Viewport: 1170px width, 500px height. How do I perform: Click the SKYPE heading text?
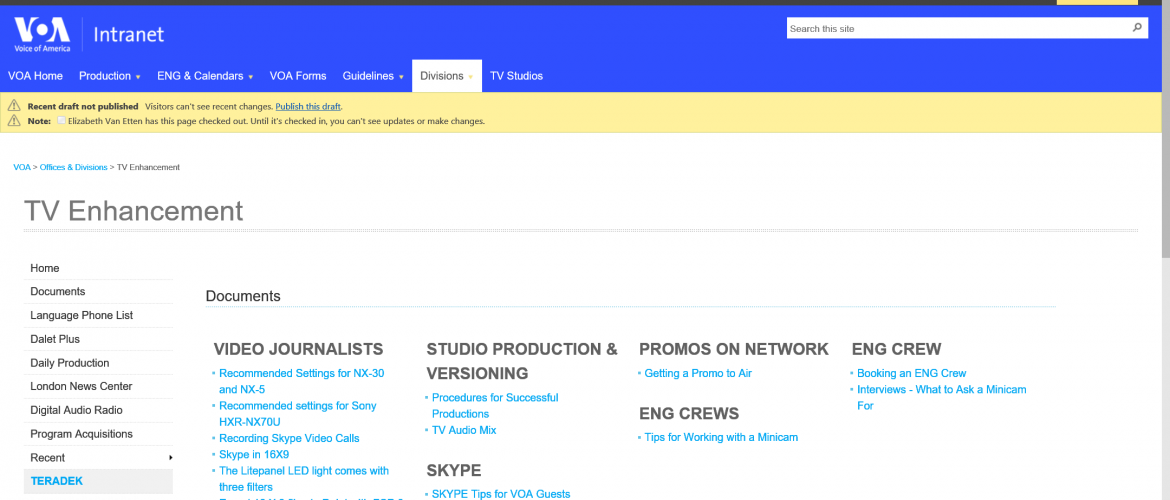454,470
